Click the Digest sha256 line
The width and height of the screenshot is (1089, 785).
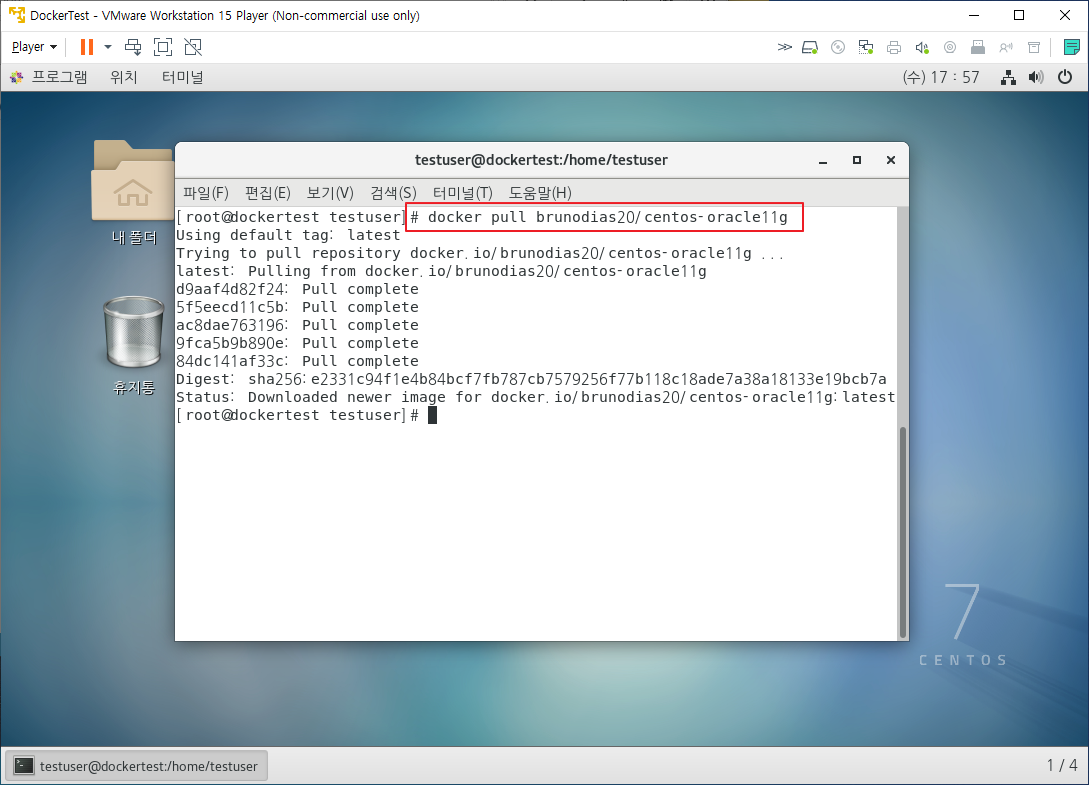[x=531, y=379]
